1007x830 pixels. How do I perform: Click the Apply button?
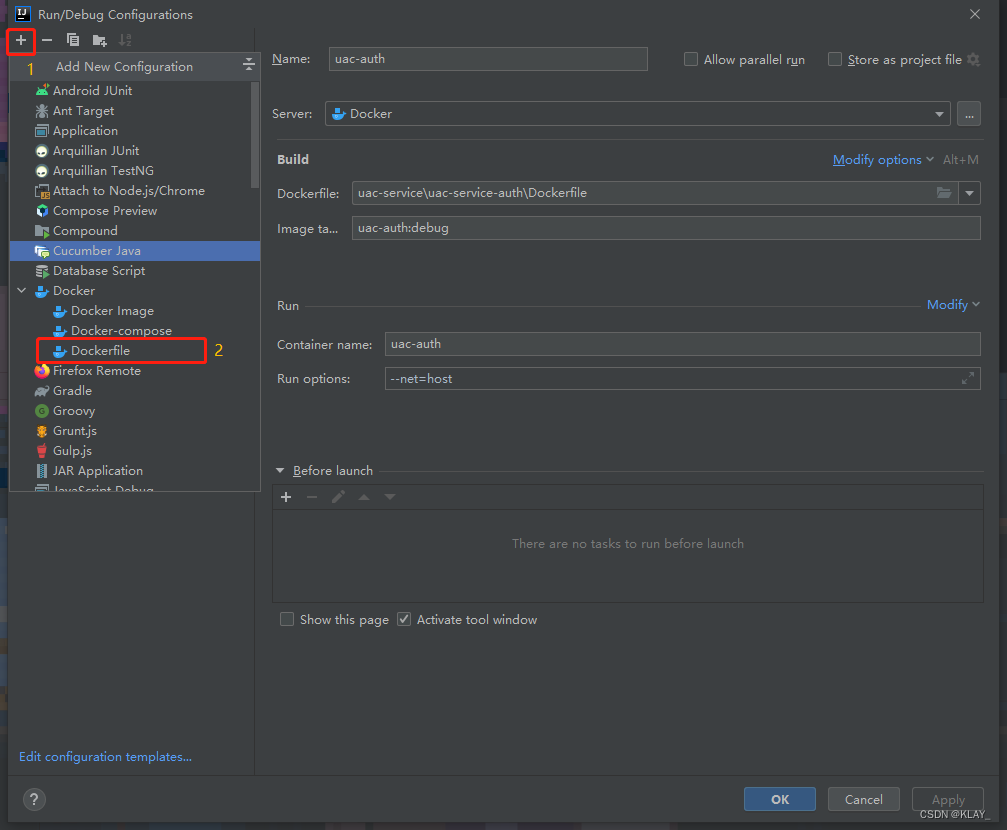[948, 799]
